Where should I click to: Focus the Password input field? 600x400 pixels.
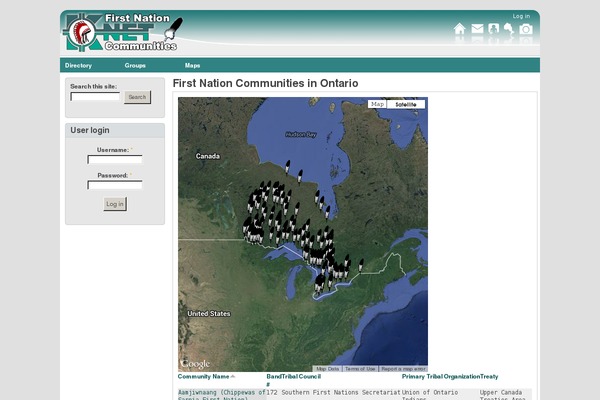click(115, 185)
